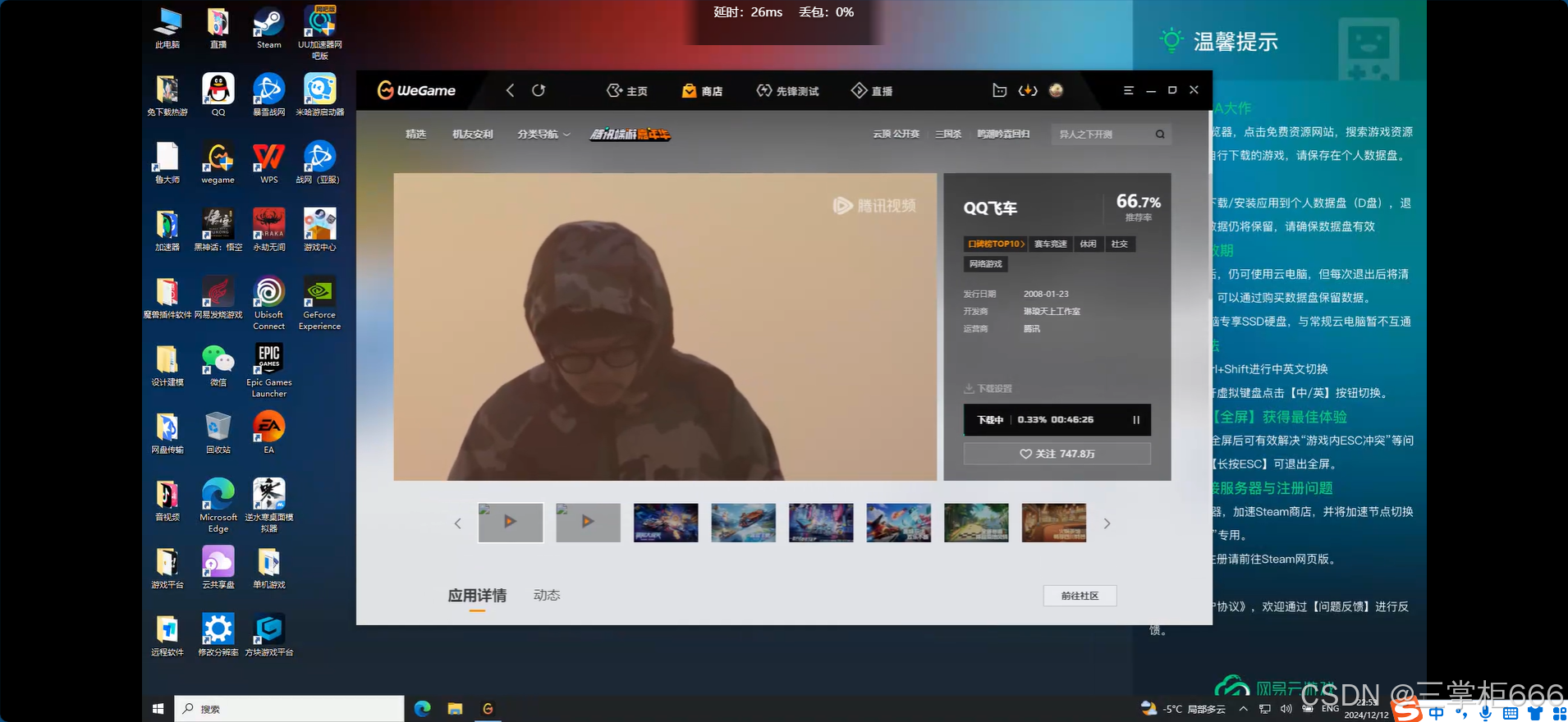Launch UU加速器 desktop shortcut
1568x722 pixels.
pos(319,33)
